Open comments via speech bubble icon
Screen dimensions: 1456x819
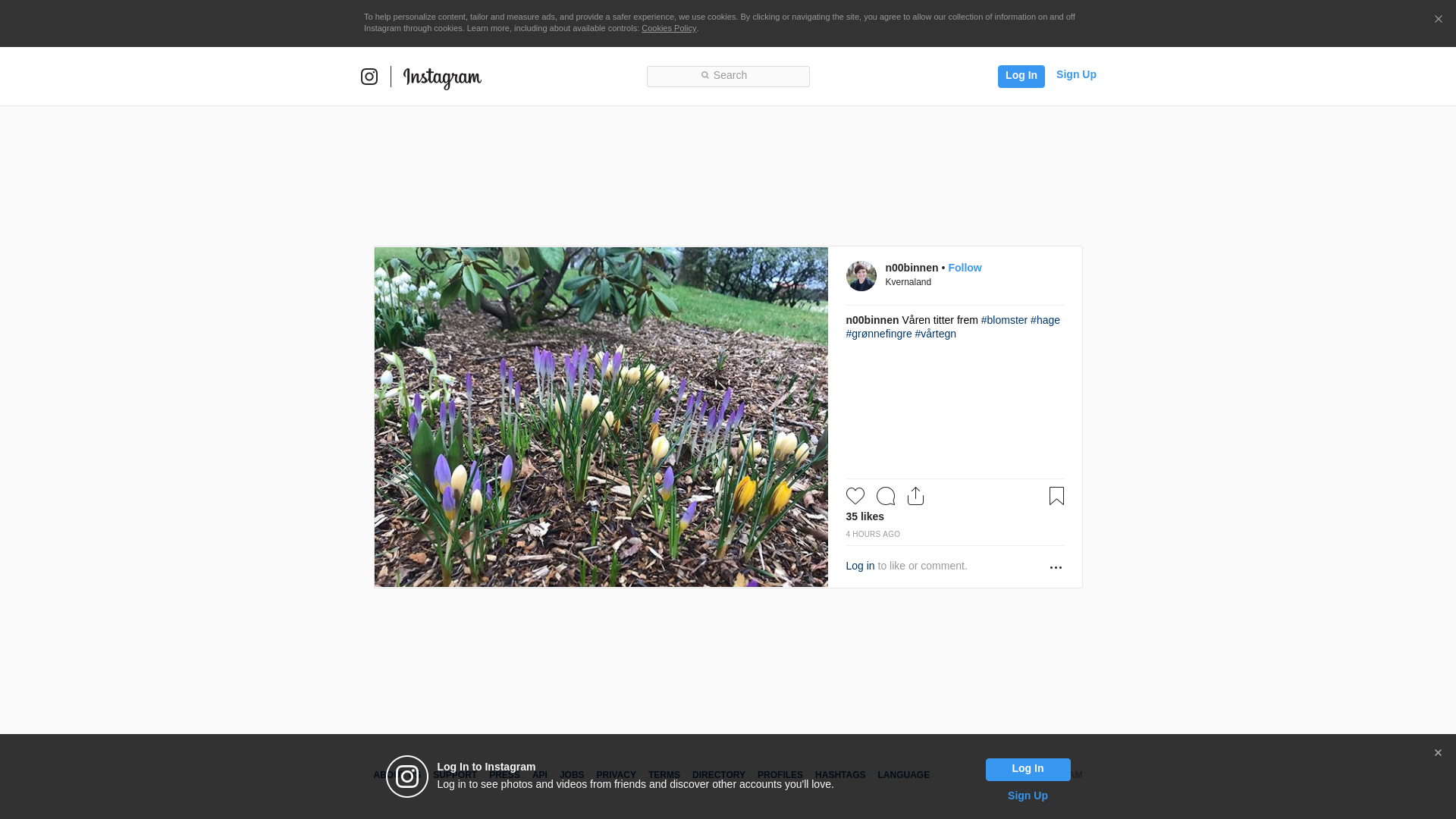click(x=886, y=496)
